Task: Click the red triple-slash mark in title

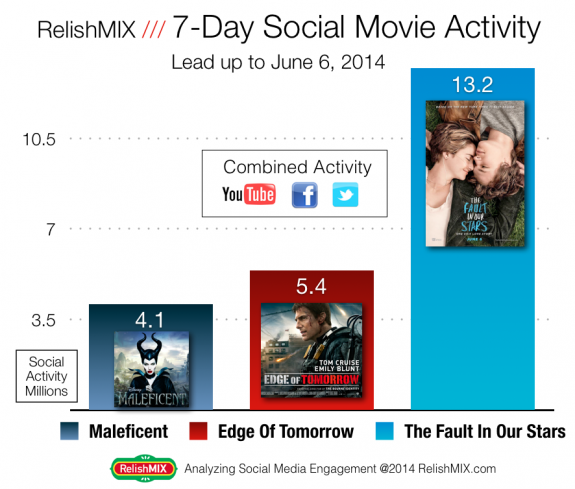Action: click(x=154, y=29)
